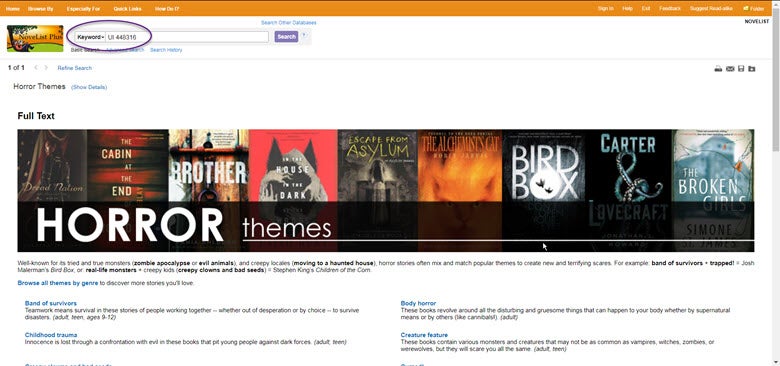
Task: Switch to Advanced Search
Action: click(124, 50)
